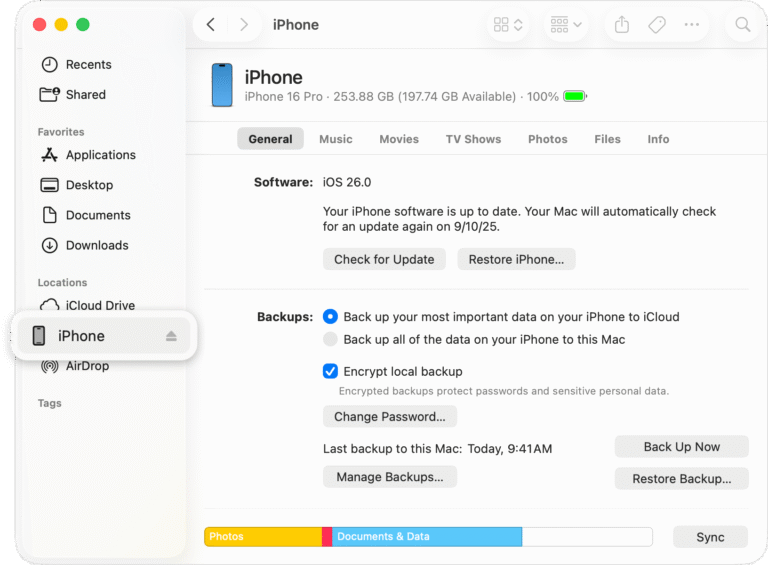Click the yellow Photos storage segment
The image size is (768, 565).
[x=263, y=537]
